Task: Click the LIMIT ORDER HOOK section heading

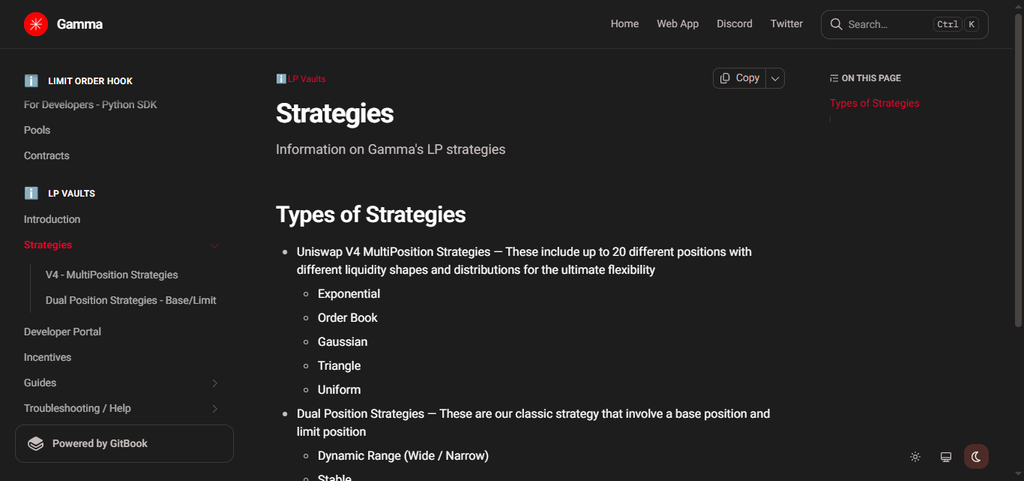Action: [90, 82]
